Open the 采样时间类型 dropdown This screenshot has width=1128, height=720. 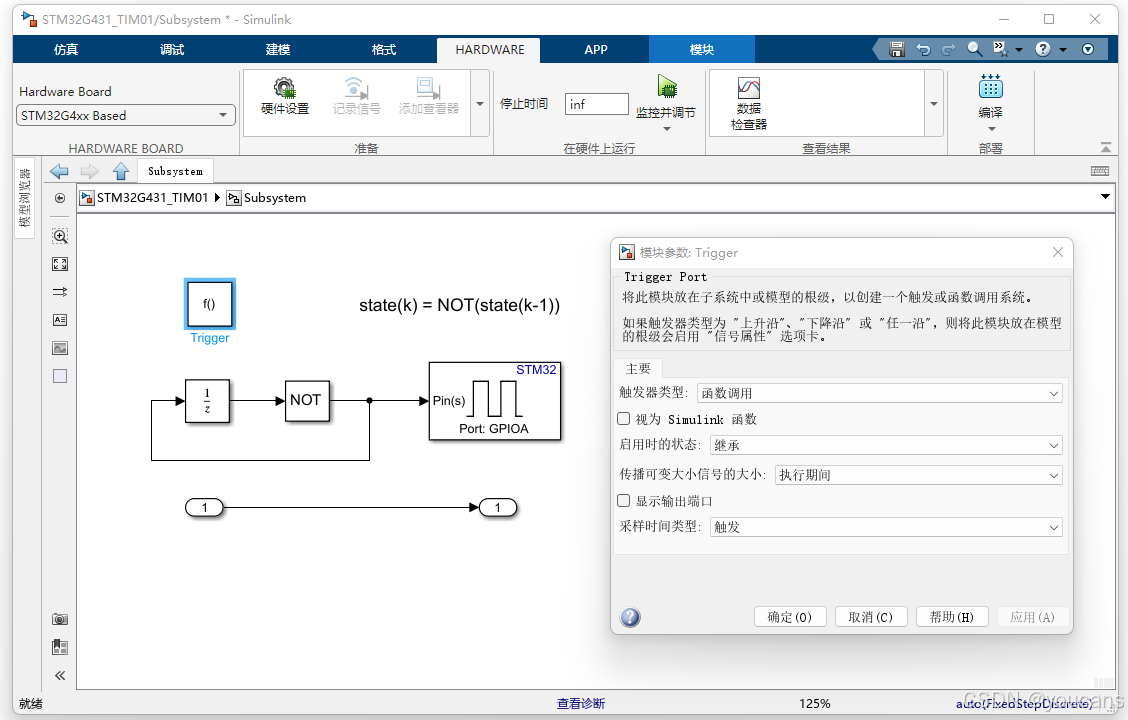(886, 527)
